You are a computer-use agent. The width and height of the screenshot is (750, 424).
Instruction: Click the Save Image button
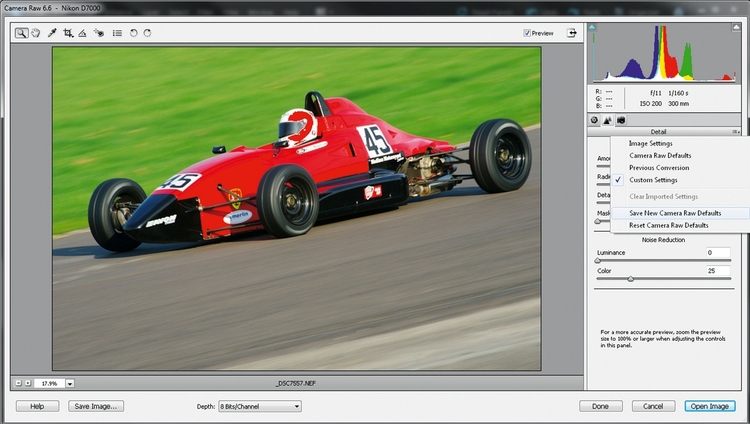coord(96,406)
